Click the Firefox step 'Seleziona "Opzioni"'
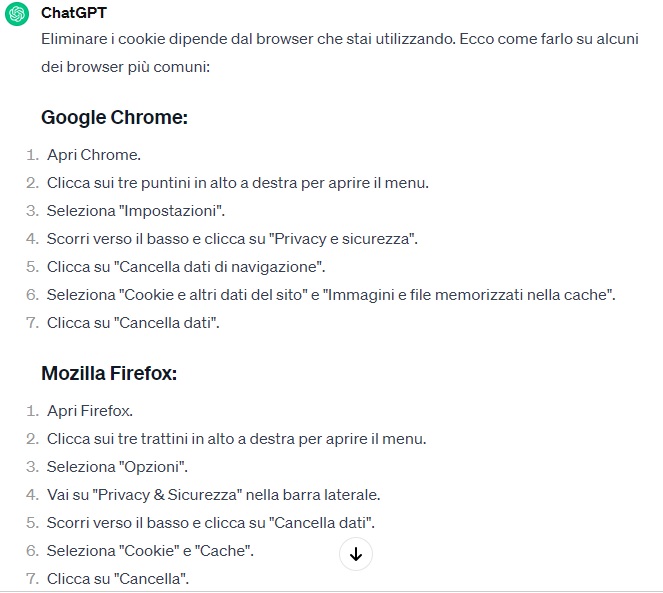Image resolution: width=663 pixels, height=593 pixels. pyautogui.click(x=117, y=467)
